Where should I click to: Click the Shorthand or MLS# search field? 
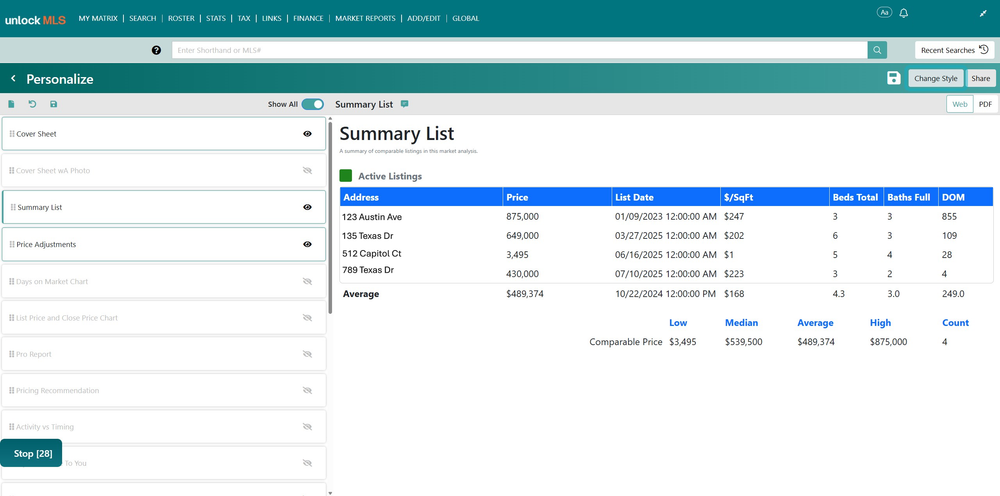pyautogui.click(x=519, y=50)
